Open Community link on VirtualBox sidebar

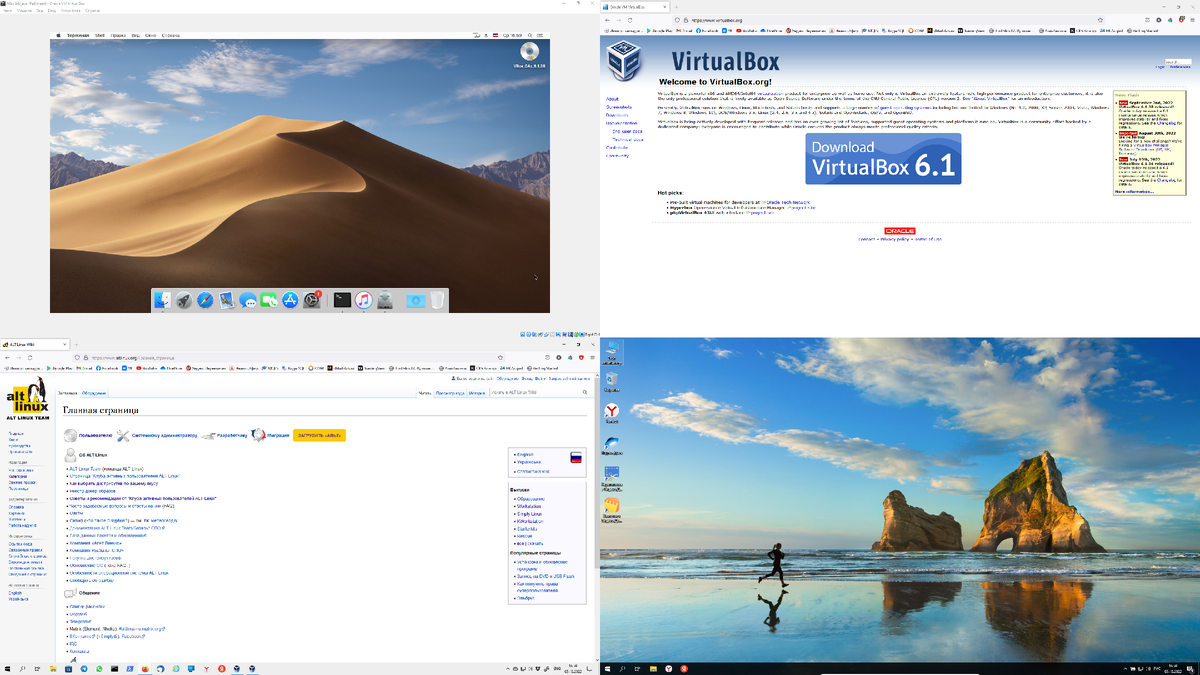[617, 155]
